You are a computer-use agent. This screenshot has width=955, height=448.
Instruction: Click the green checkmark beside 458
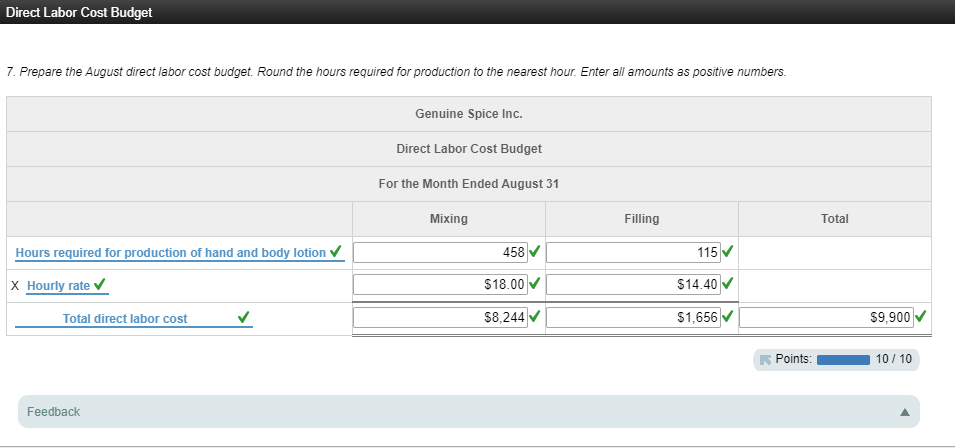[x=535, y=251]
